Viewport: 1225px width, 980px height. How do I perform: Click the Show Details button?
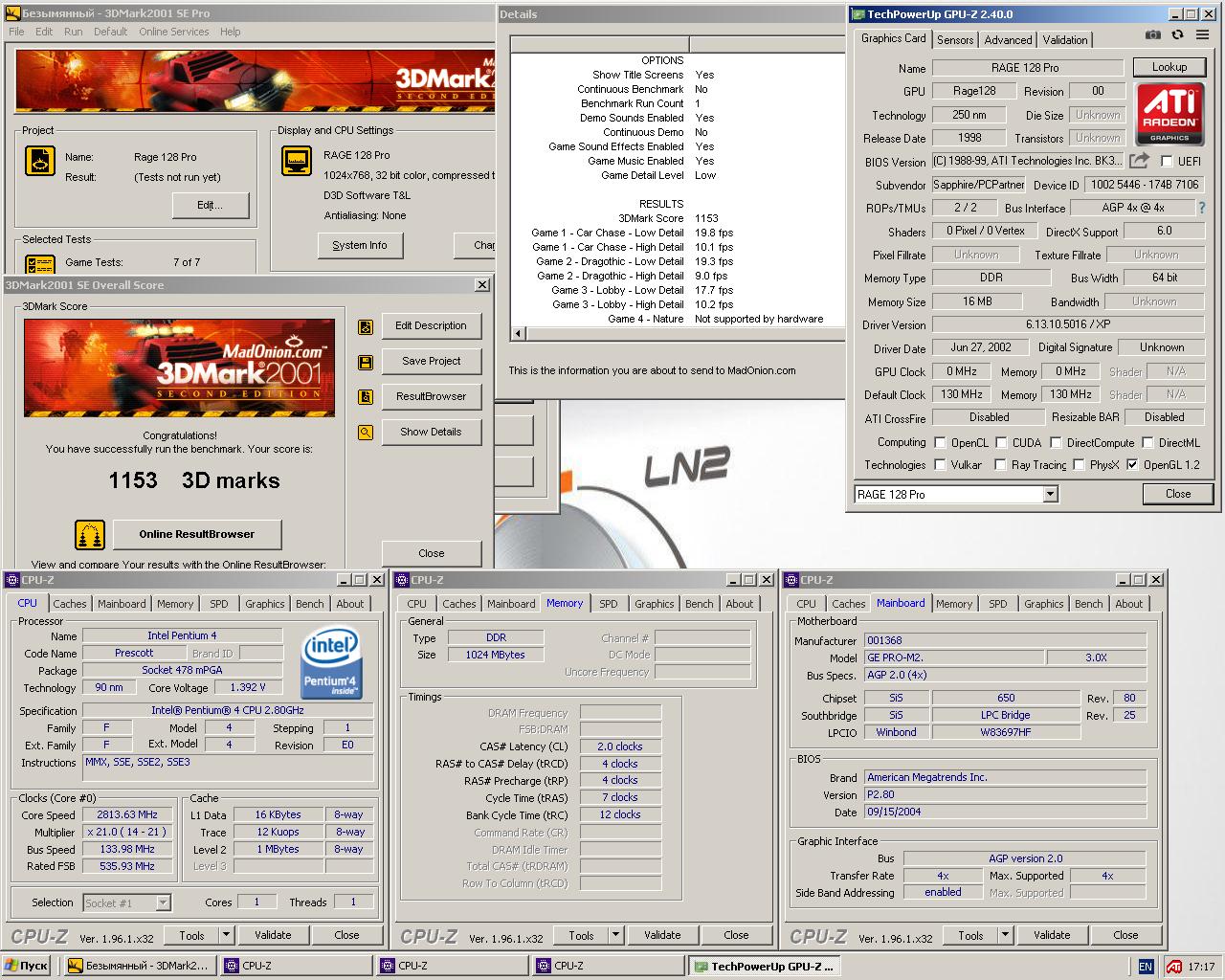(431, 433)
